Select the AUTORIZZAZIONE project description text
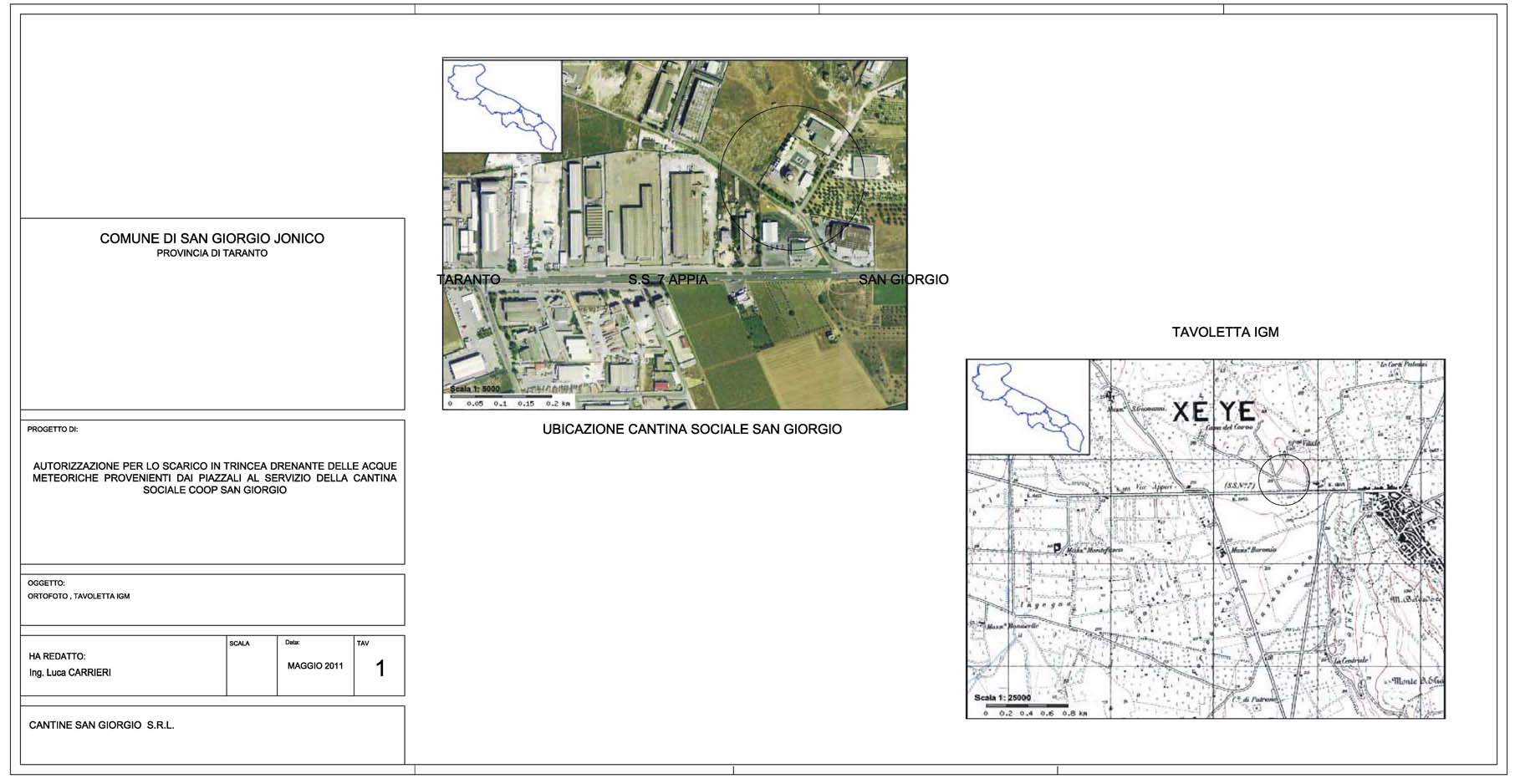The image size is (1515, 784). click(x=214, y=478)
